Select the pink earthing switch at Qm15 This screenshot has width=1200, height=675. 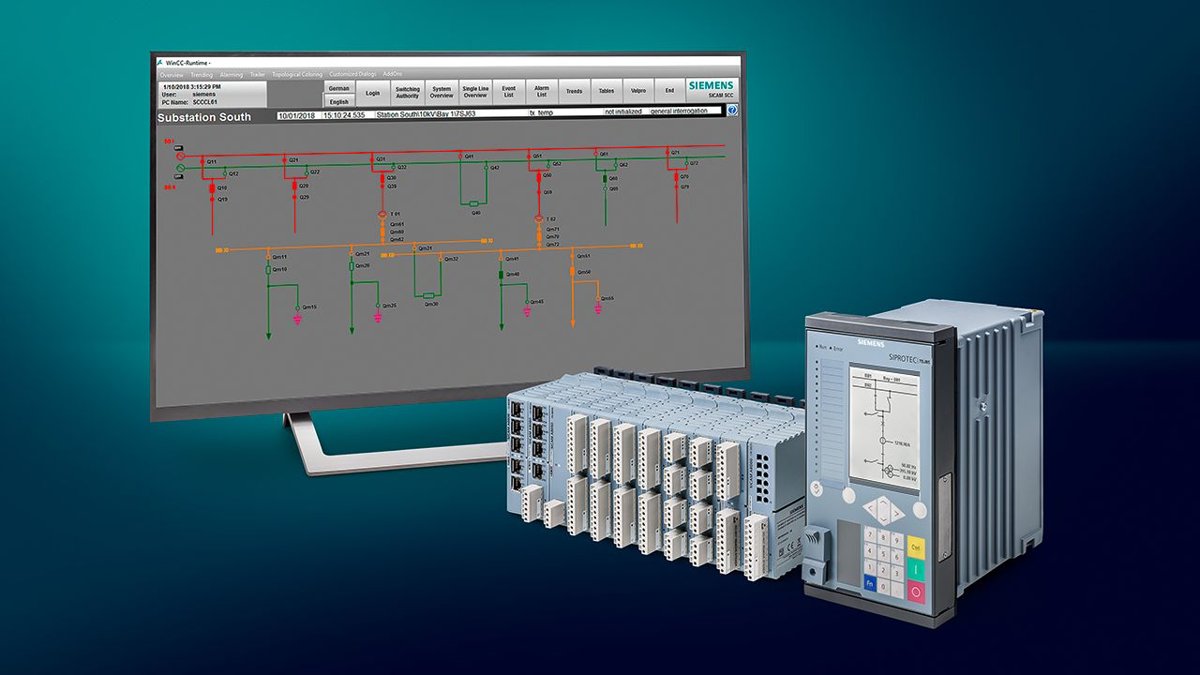pos(297,320)
